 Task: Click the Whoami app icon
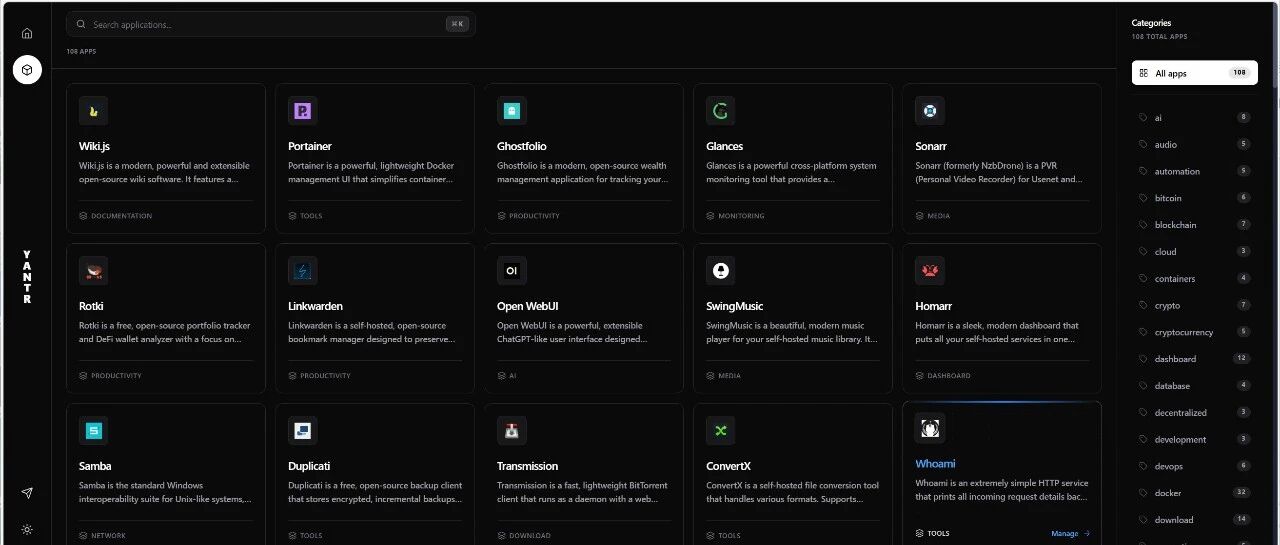point(929,428)
